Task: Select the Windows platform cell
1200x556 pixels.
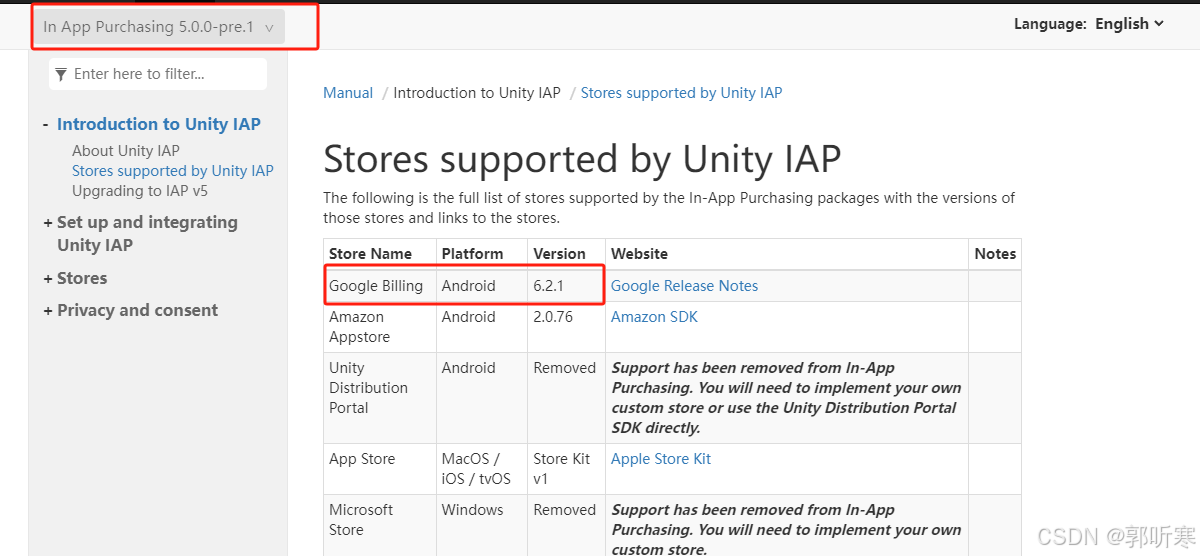Action: tap(482, 525)
